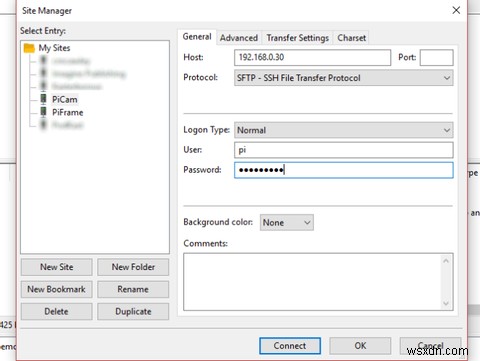Image resolution: width=480 pixels, height=361 pixels.
Task: Select the My Sites folder label
Action: click(x=54, y=48)
